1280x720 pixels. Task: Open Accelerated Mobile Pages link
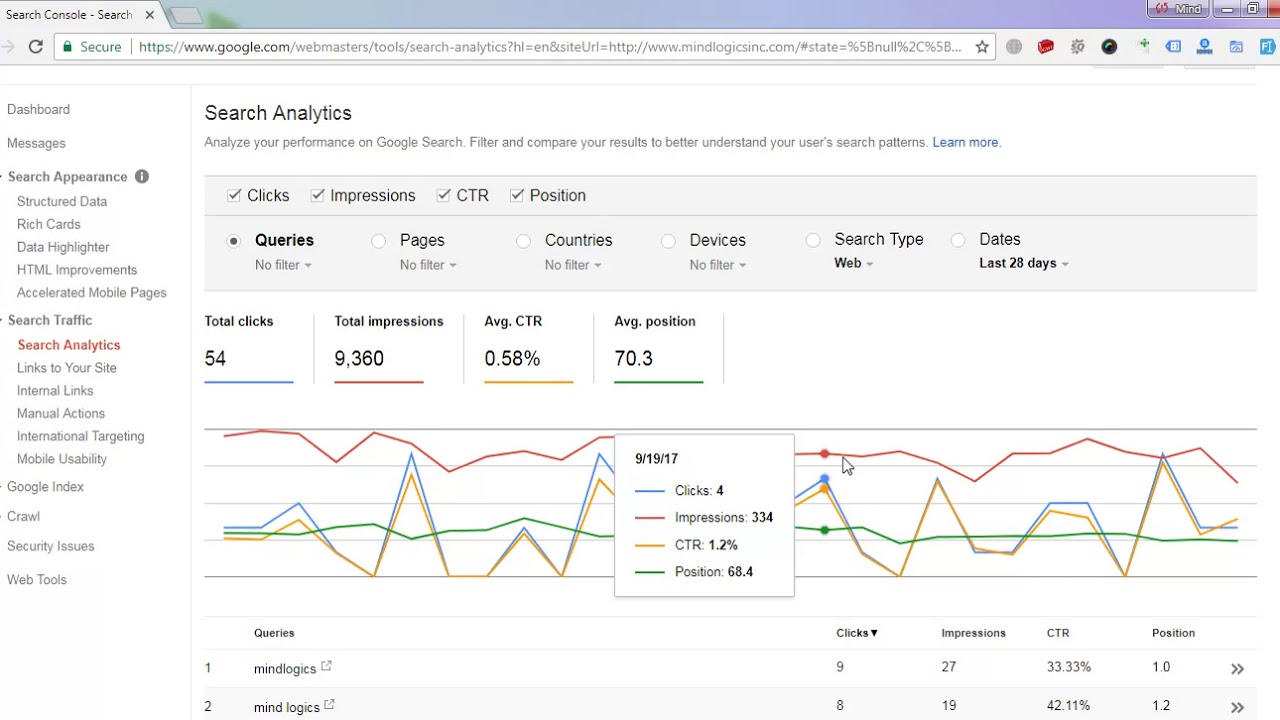click(92, 293)
